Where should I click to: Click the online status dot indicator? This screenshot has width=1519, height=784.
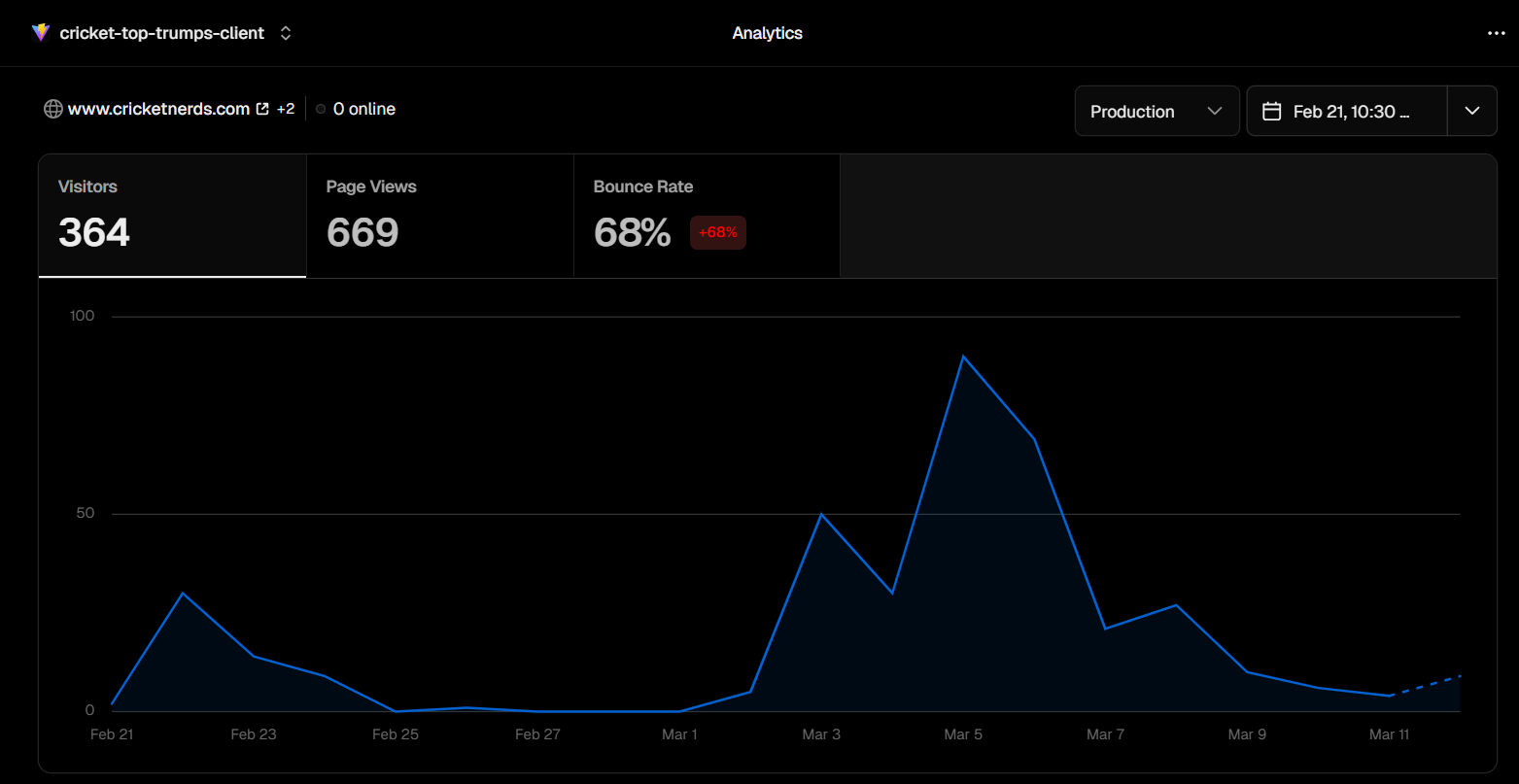point(321,109)
